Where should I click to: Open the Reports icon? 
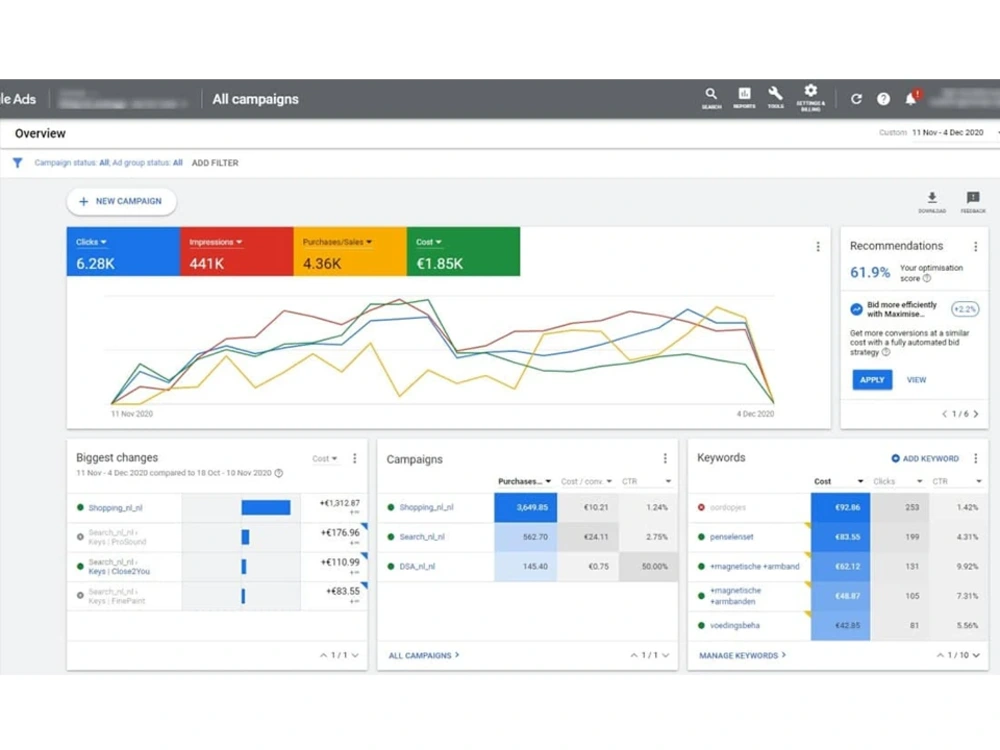coord(744,98)
